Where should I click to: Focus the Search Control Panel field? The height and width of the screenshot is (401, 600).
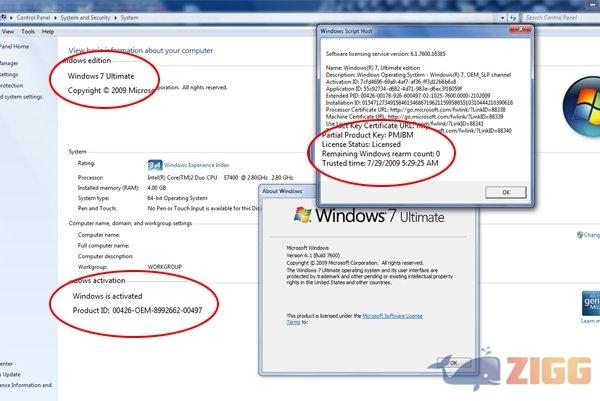[x=561, y=18]
